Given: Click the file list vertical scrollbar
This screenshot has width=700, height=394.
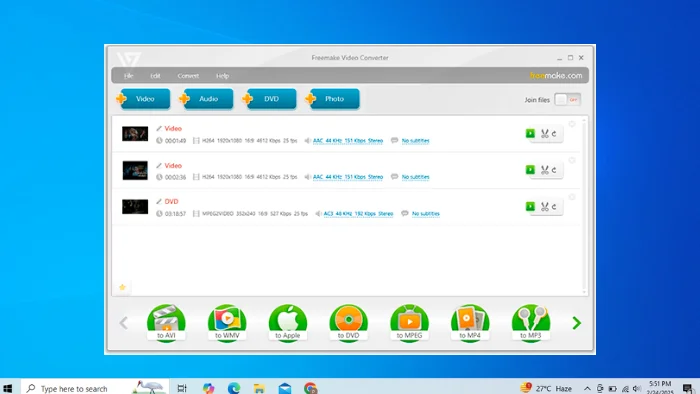Looking at the screenshot, I should (584, 205).
